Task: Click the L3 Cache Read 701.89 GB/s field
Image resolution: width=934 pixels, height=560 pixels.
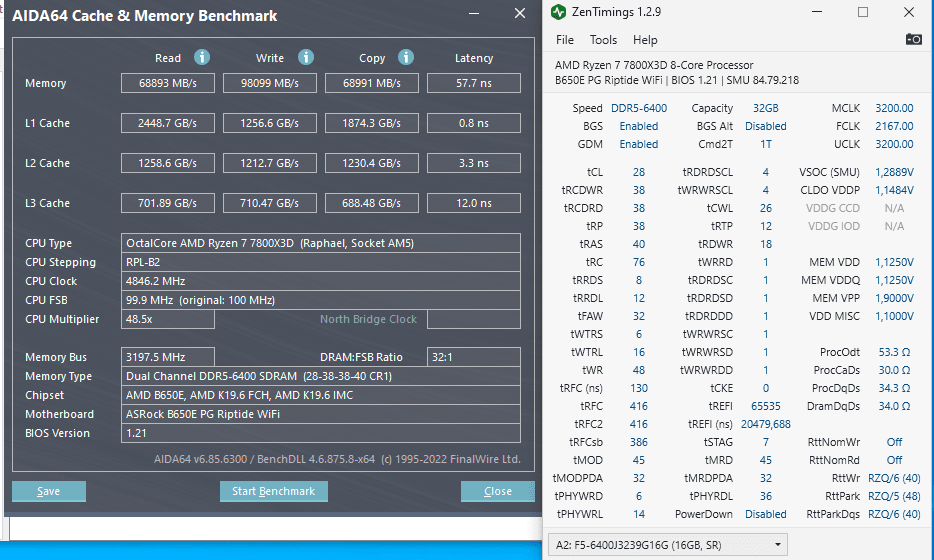Action: click(x=168, y=203)
